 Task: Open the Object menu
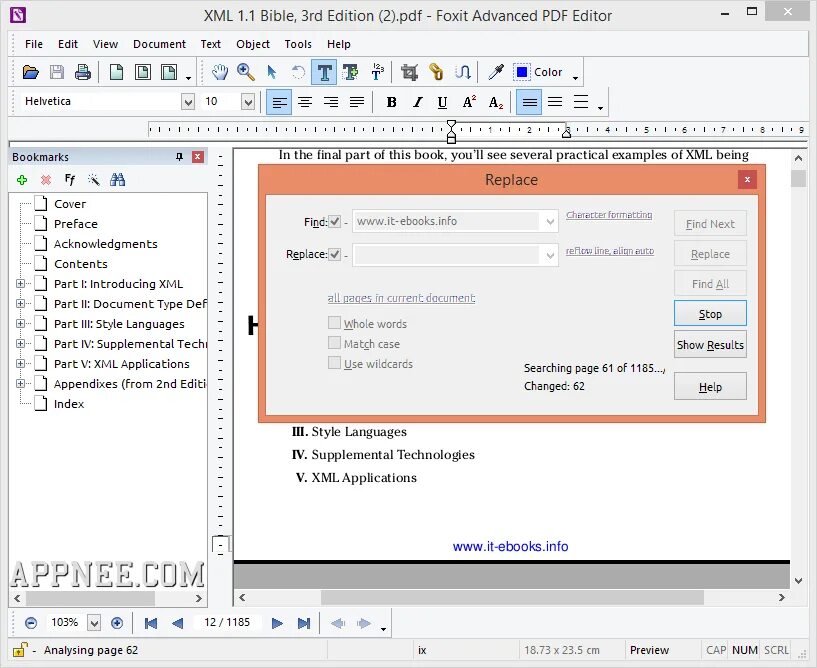pyautogui.click(x=253, y=44)
